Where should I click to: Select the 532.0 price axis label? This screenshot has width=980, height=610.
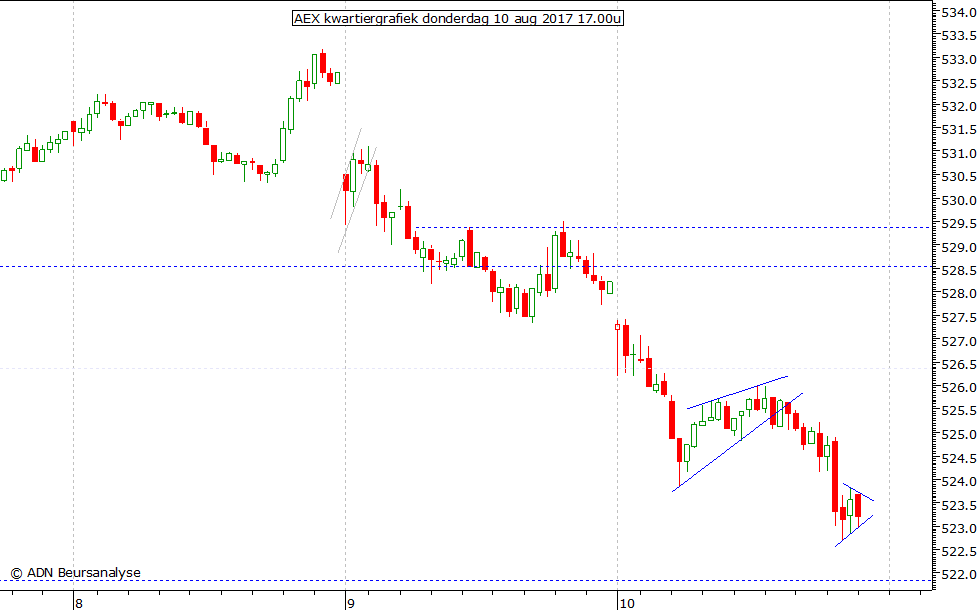[959, 106]
